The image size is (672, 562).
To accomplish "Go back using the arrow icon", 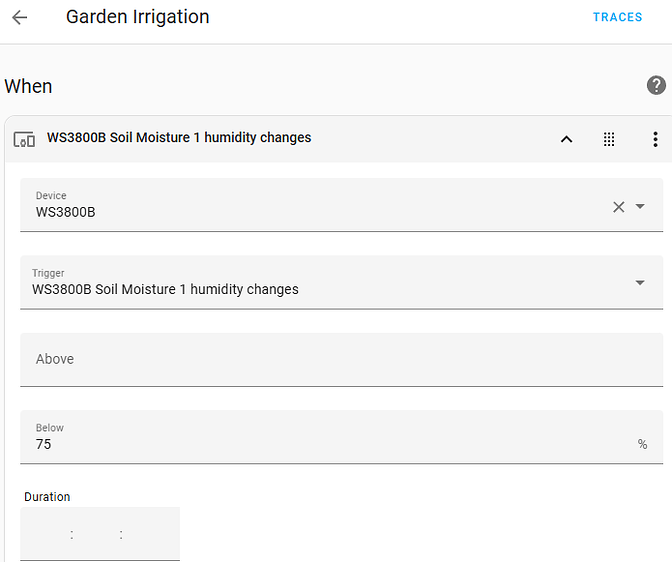I will (20, 17).
